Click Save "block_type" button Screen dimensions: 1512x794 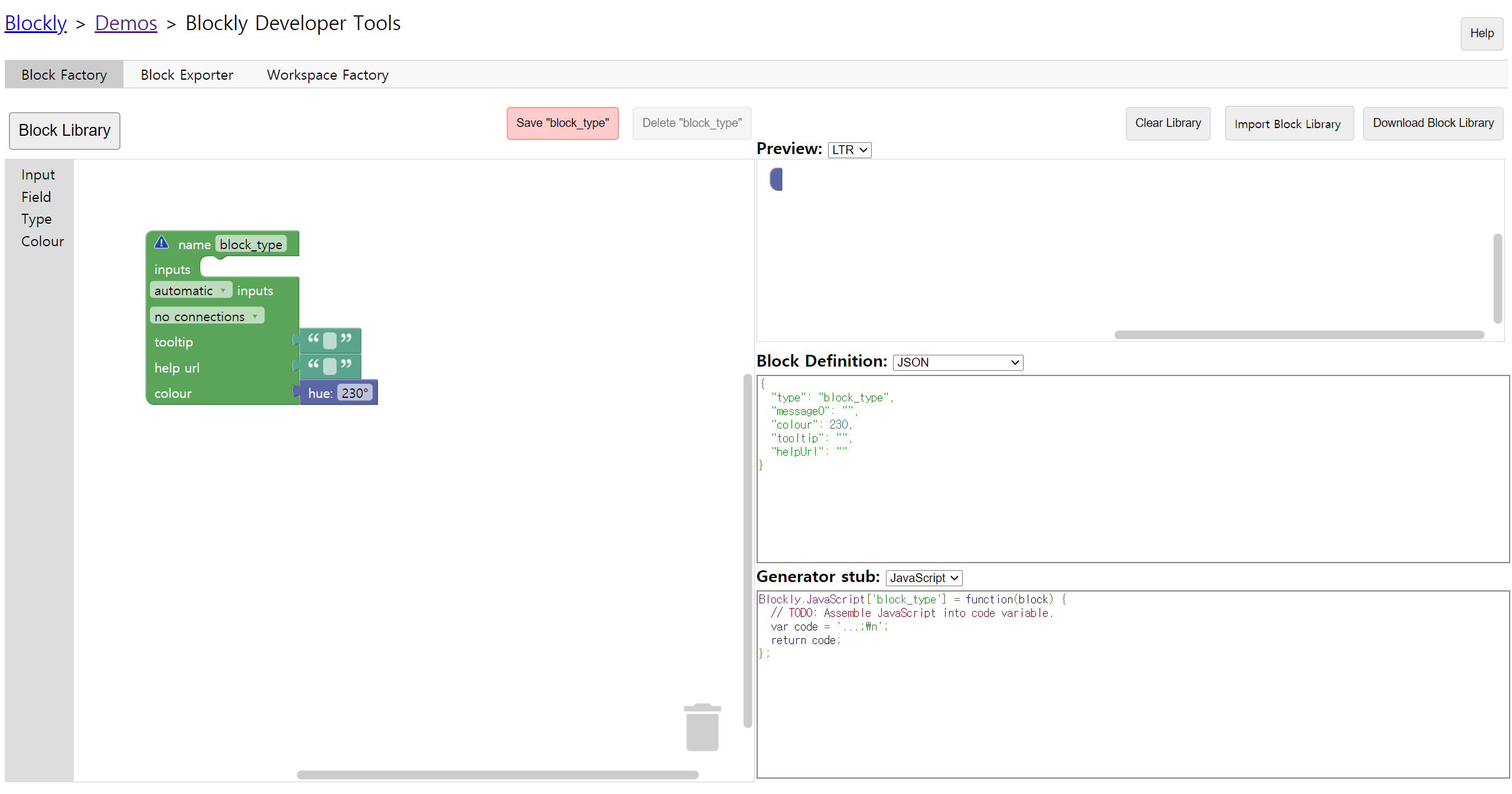click(x=562, y=123)
